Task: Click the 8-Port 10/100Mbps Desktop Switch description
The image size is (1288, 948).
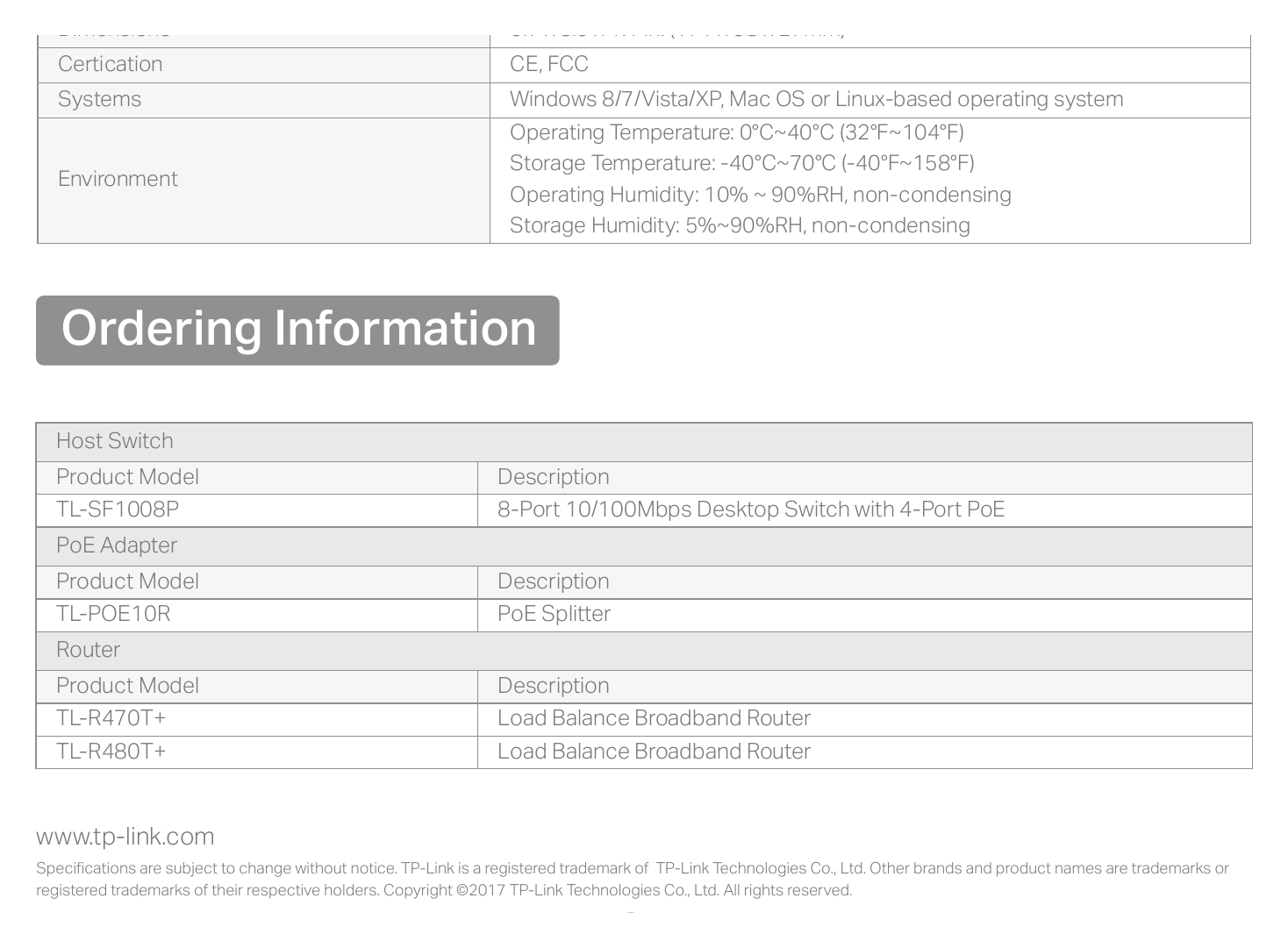Action: (x=751, y=510)
